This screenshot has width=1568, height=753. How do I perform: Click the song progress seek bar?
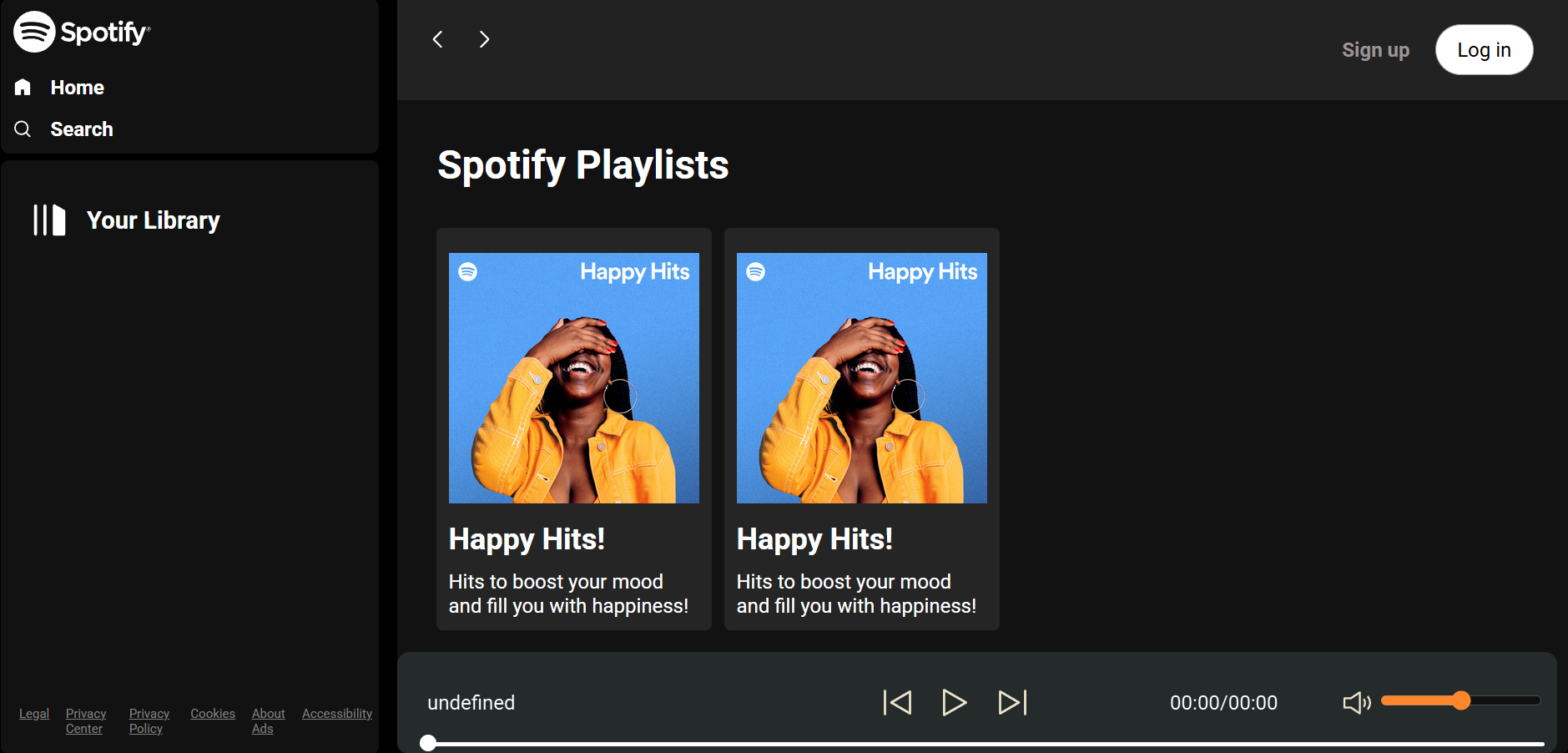tap(985, 743)
